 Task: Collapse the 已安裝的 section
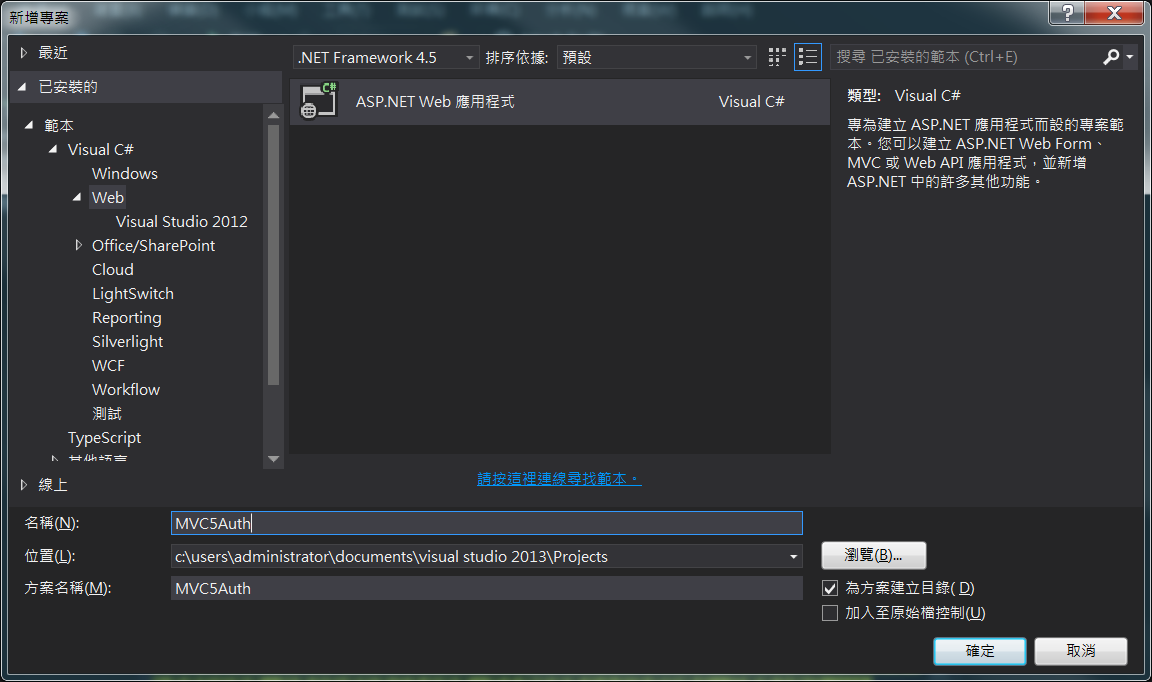pos(23,87)
